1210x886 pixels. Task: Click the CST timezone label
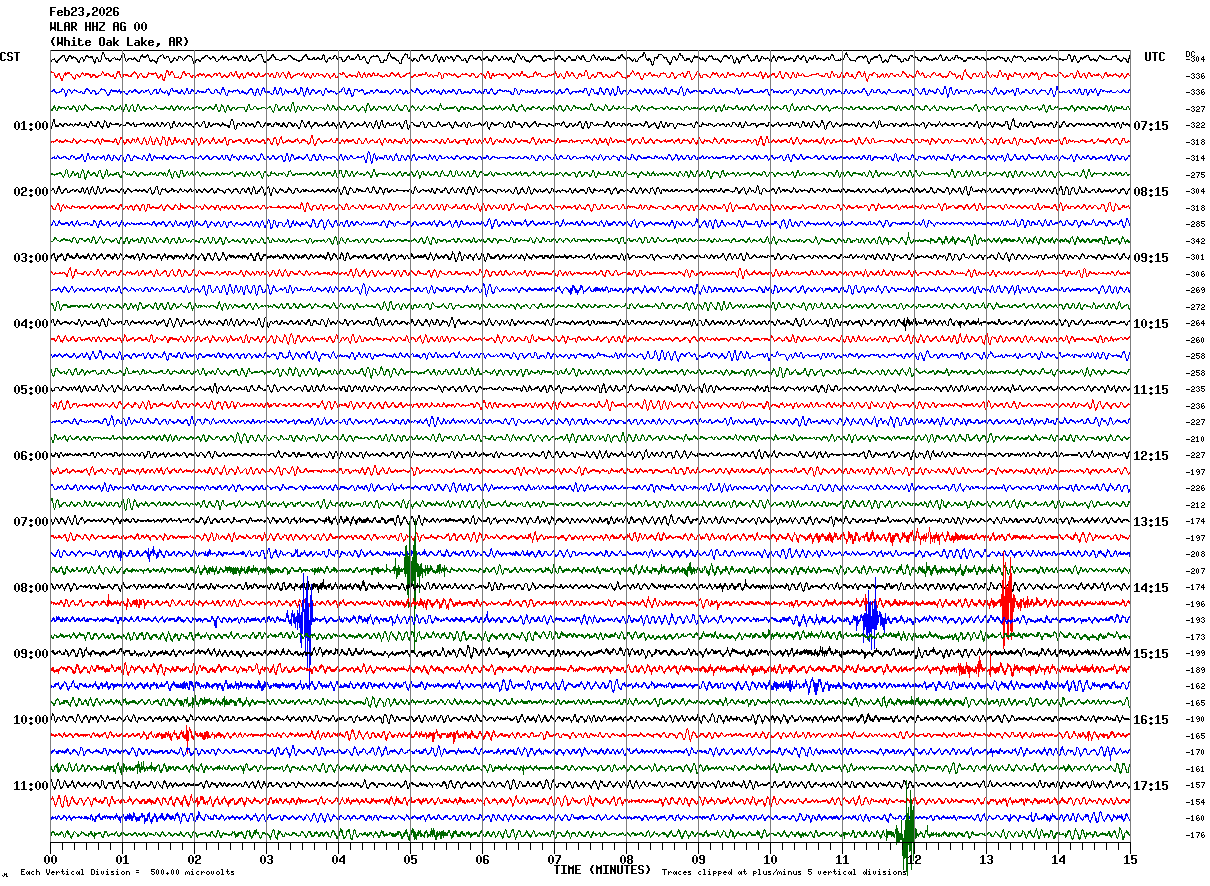pyautogui.click(x=10, y=57)
